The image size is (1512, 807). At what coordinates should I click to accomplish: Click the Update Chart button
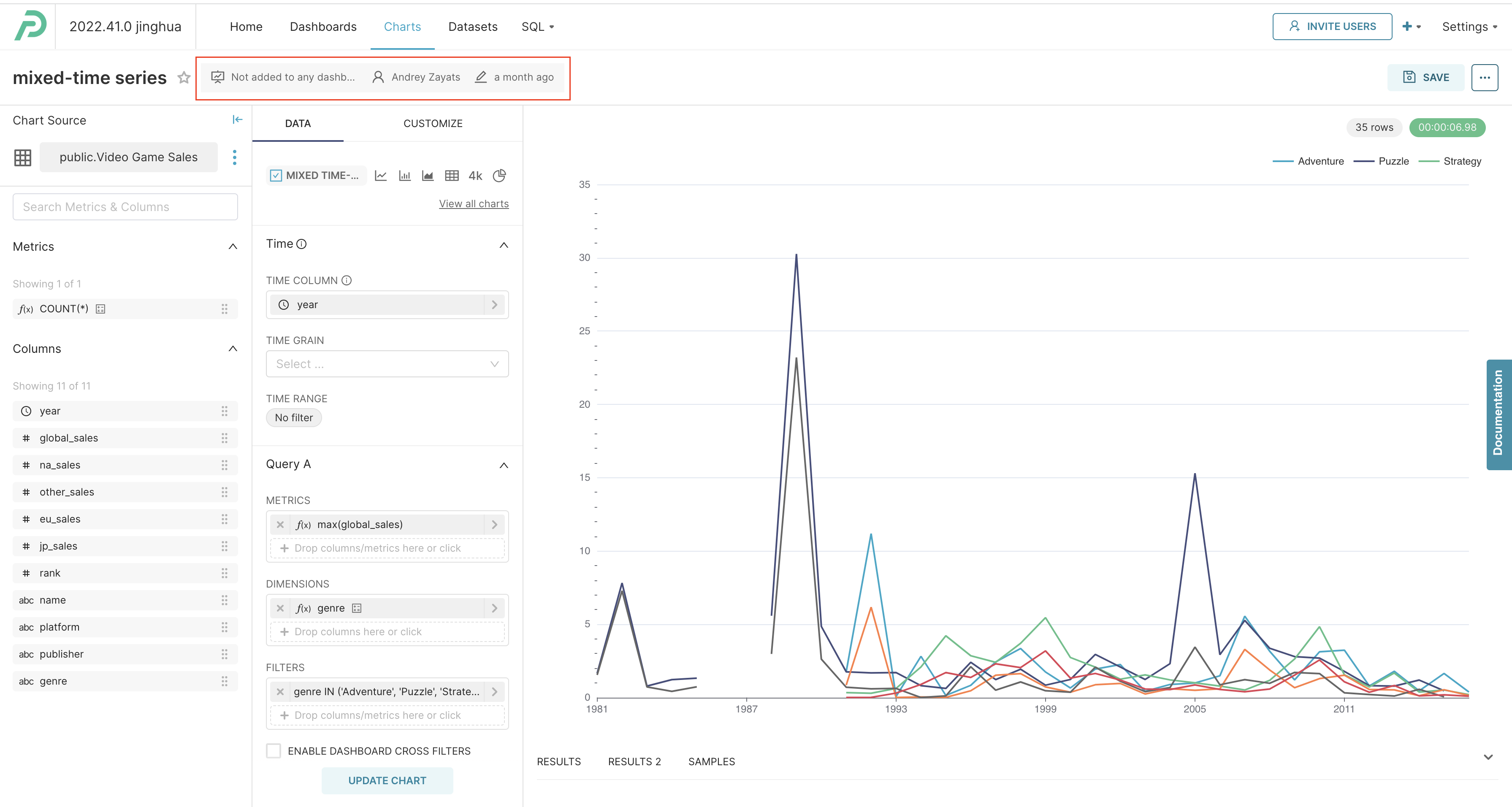(387, 780)
